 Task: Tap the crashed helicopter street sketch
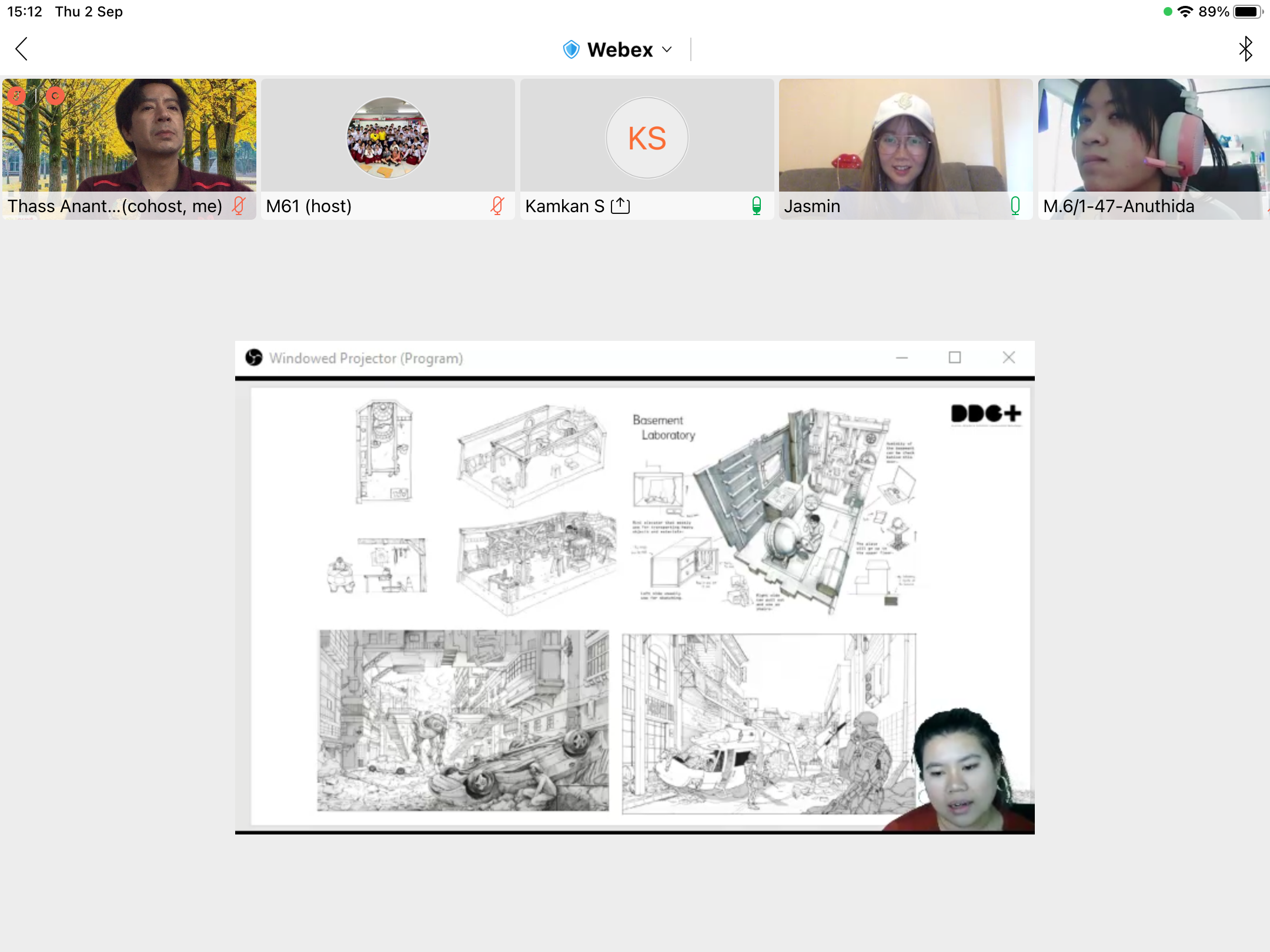768,724
